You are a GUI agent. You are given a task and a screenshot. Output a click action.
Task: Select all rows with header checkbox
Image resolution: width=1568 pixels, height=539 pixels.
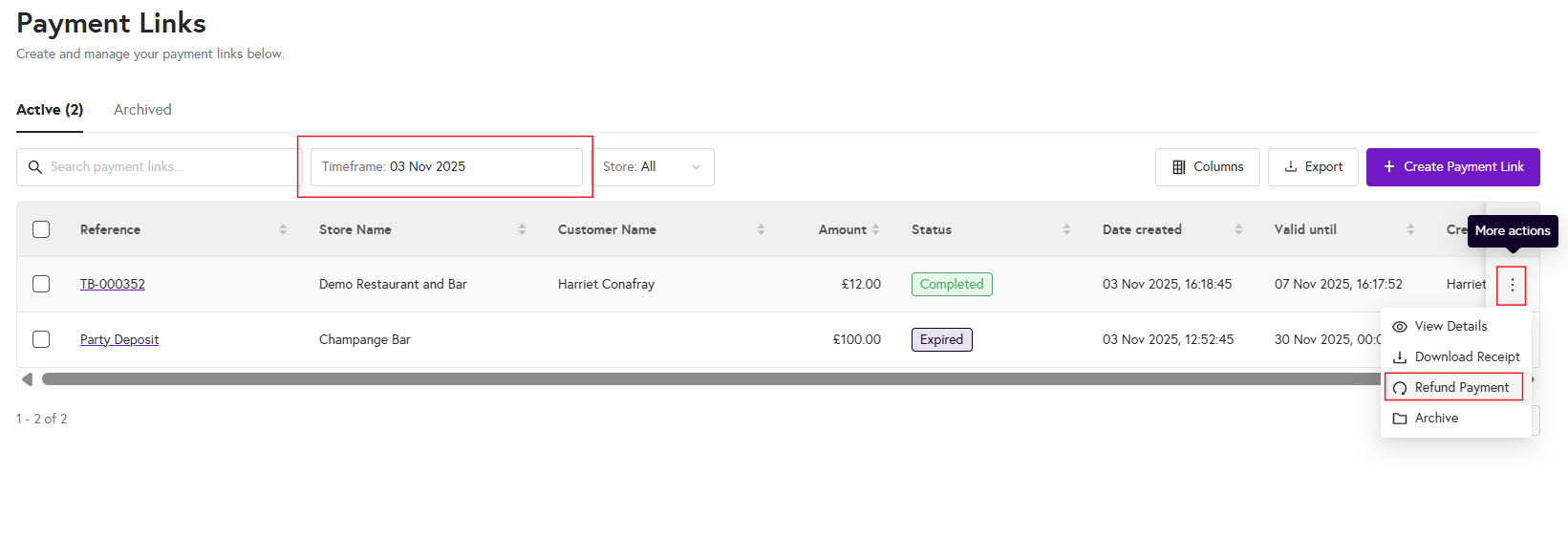tap(41, 229)
